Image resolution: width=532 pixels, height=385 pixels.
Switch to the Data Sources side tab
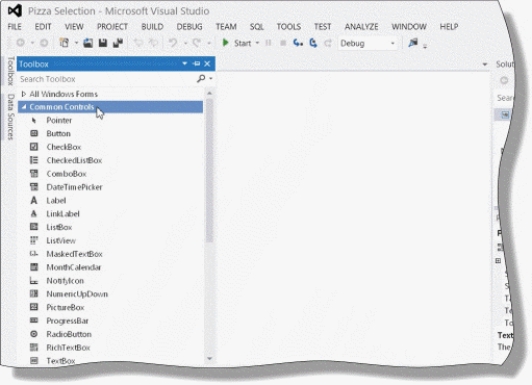11,117
